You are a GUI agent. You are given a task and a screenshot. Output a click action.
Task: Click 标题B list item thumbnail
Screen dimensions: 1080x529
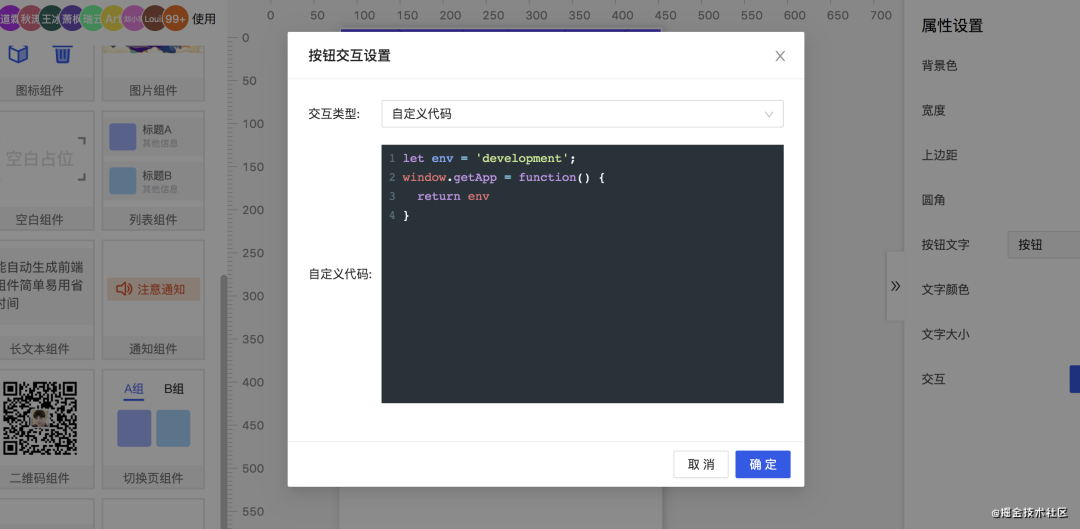123,181
